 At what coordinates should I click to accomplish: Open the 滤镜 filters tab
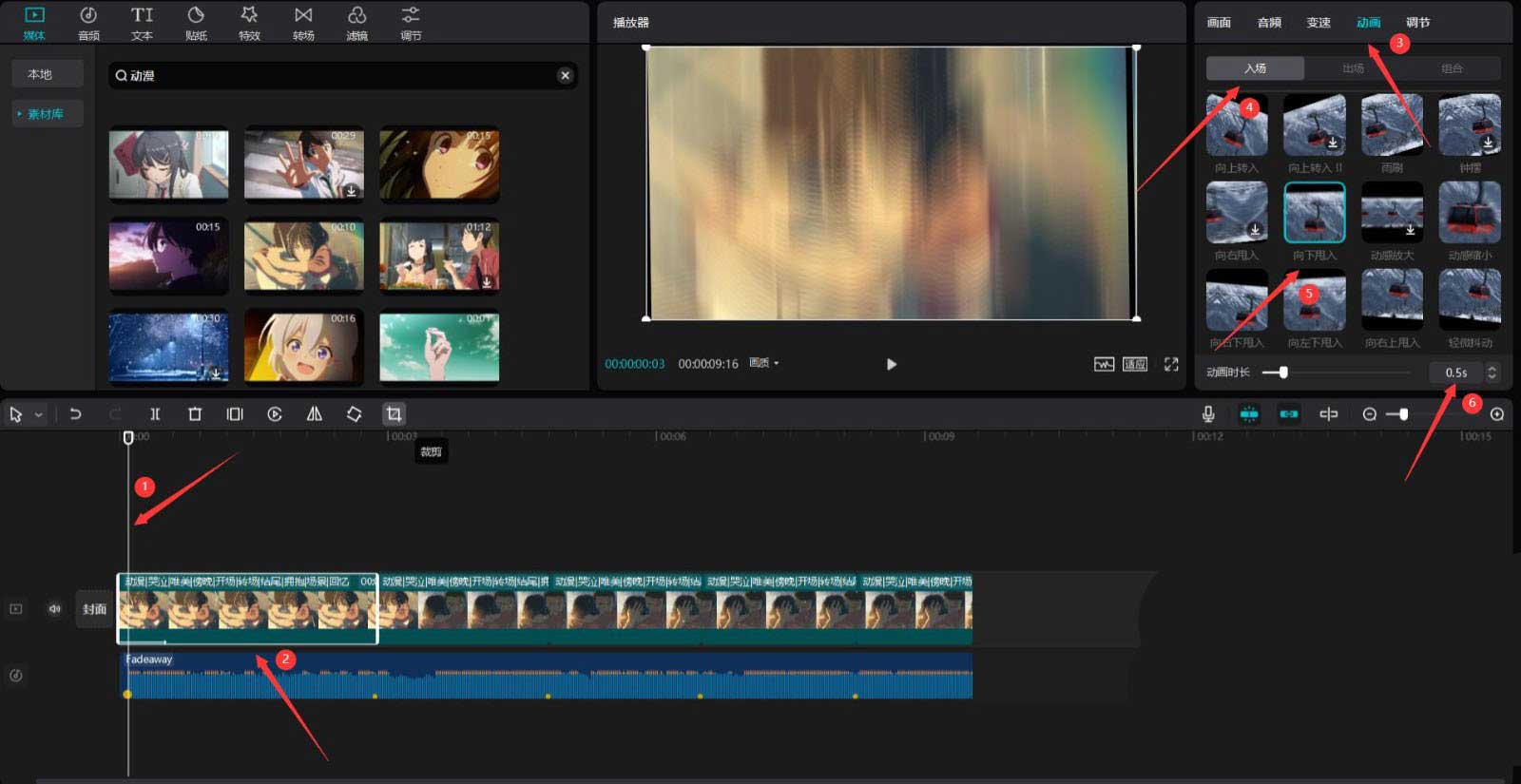pos(356,24)
